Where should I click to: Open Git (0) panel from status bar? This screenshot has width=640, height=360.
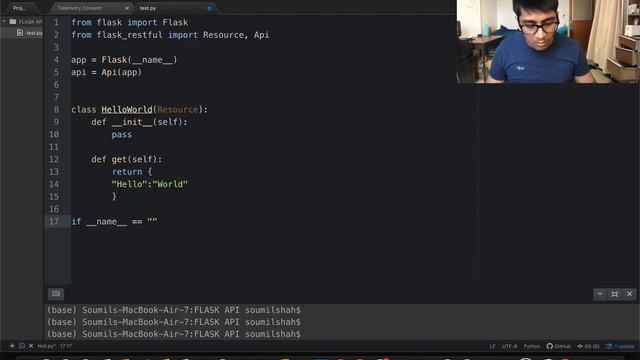tap(588, 346)
